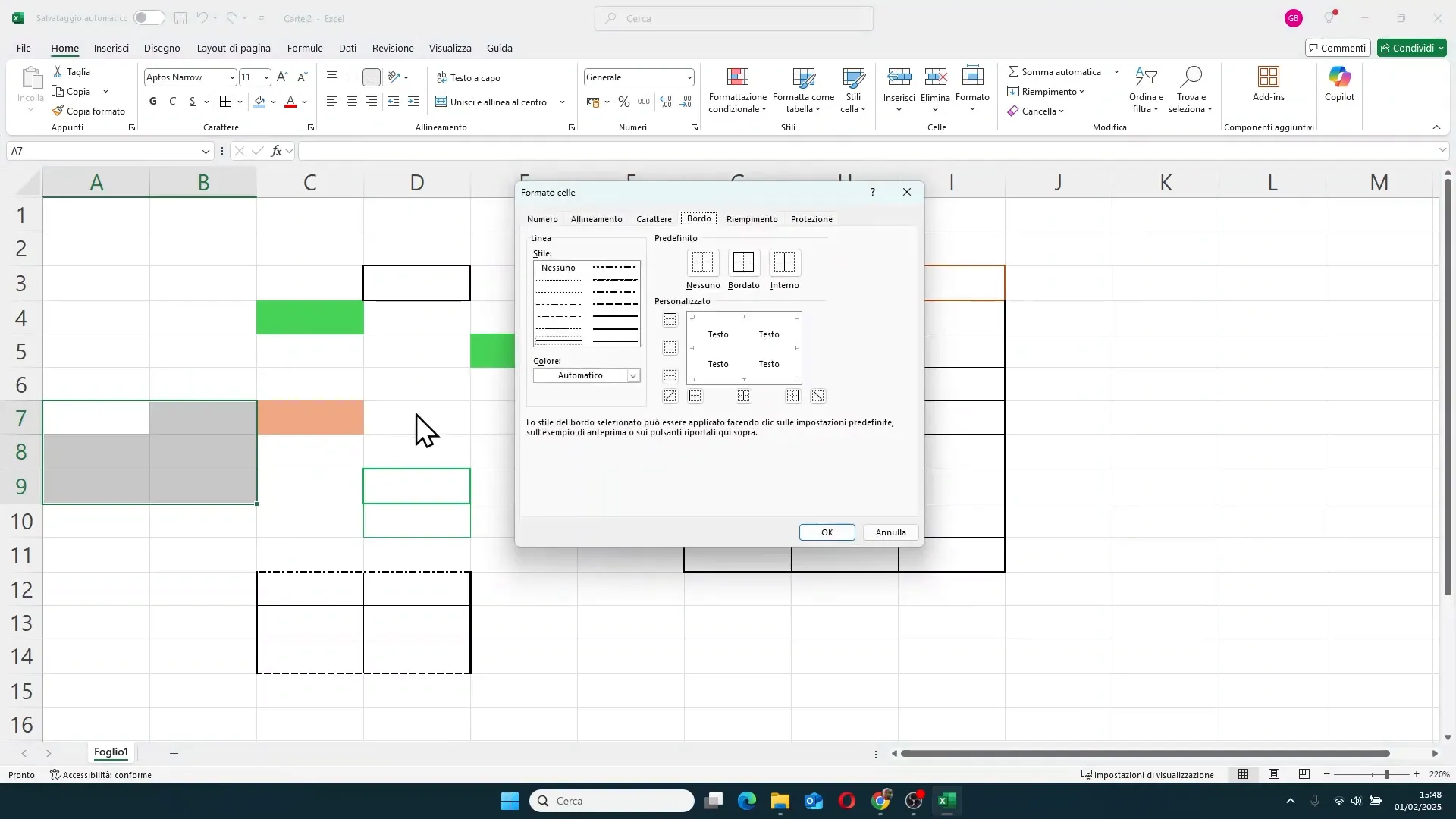The width and height of the screenshot is (1456, 819).
Task: Apply the Interno inside-borders preset
Action: coord(784,263)
